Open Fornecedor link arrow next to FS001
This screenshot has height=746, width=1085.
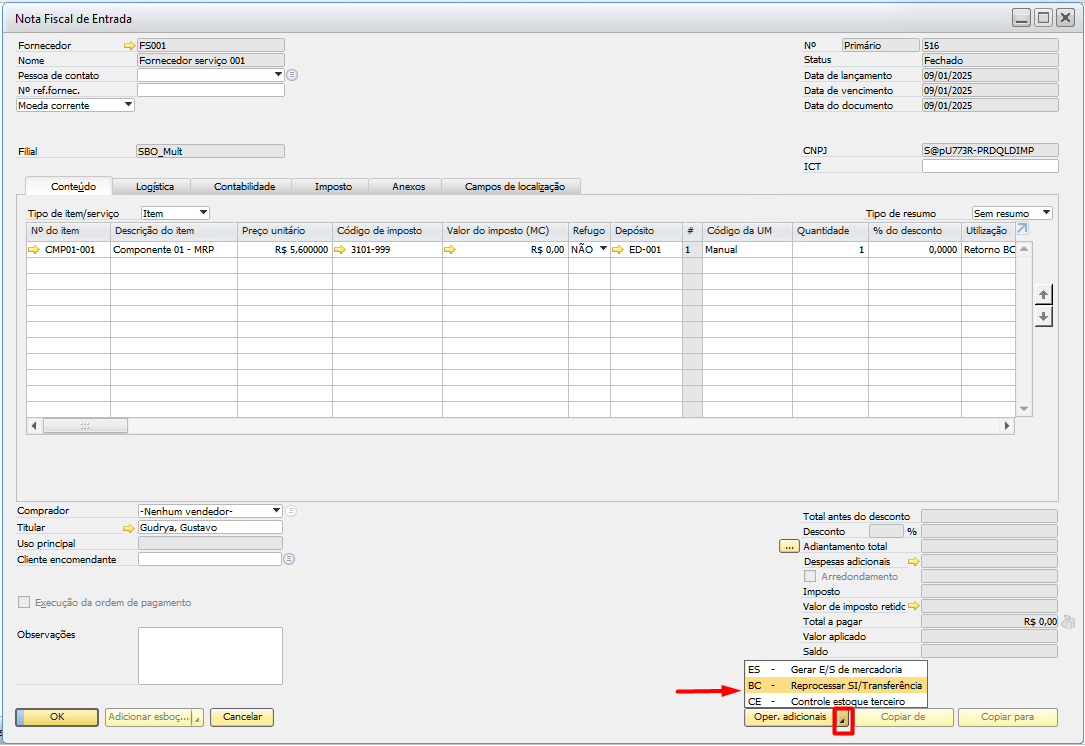point(129,46)
